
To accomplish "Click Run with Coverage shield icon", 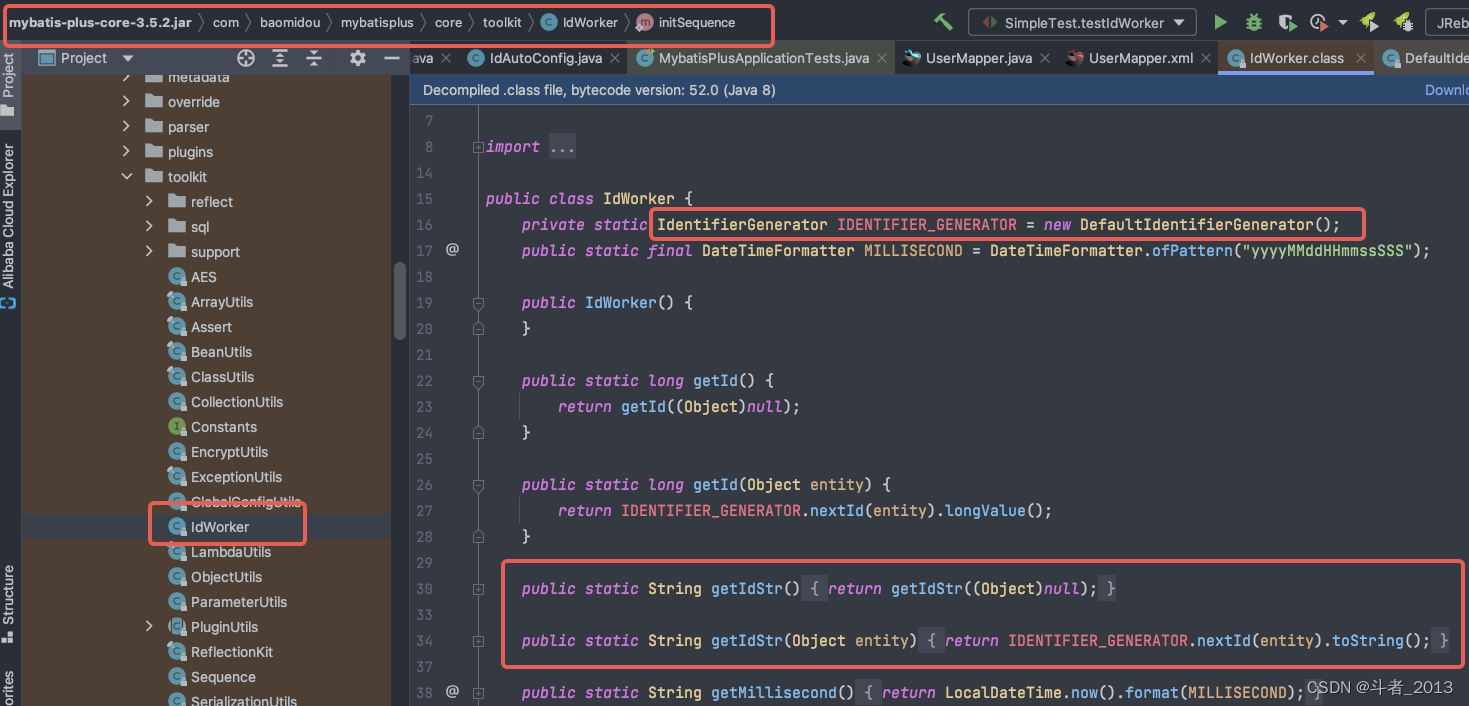I will click(x=1288, y=22).
